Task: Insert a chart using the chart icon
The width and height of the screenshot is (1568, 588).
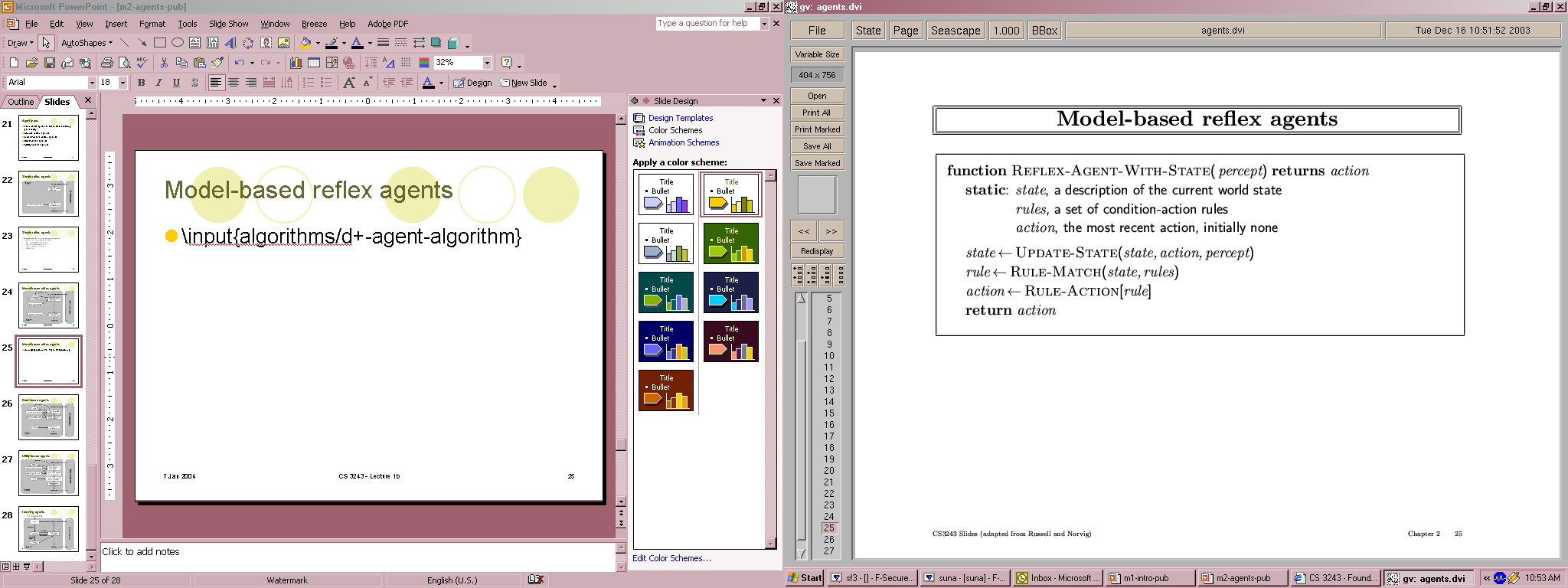Action: pyautogui.click(x=296, y=63)
